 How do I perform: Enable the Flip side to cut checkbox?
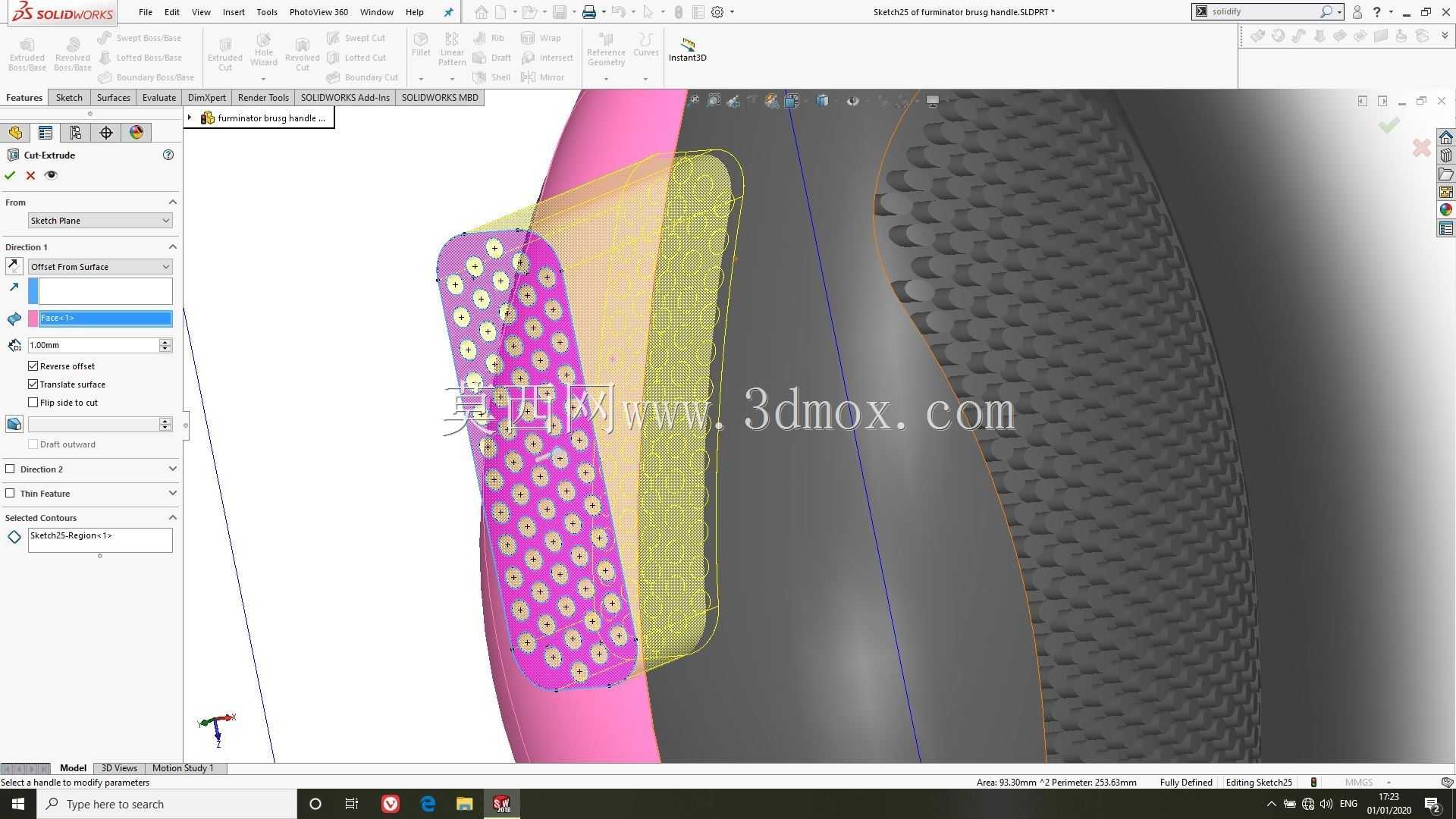tap(33, 403)
